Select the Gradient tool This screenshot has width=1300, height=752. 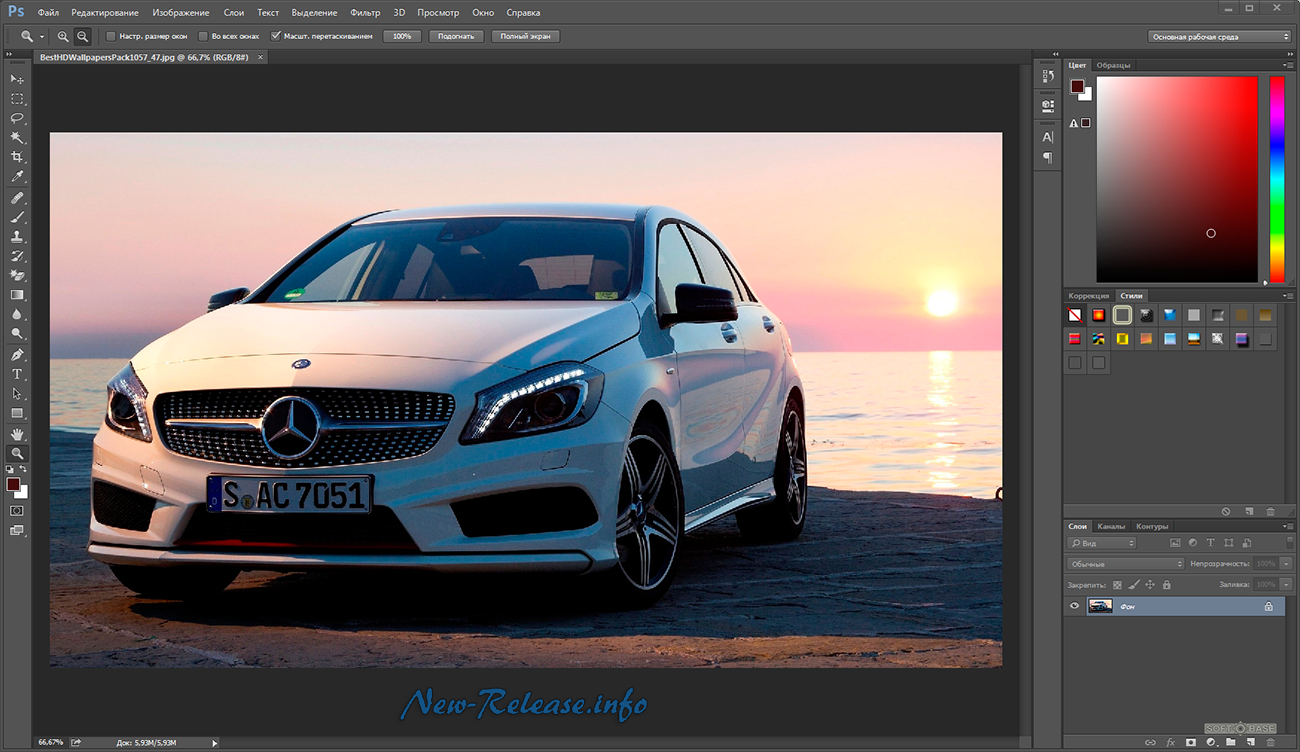click(x=17, y=295)
